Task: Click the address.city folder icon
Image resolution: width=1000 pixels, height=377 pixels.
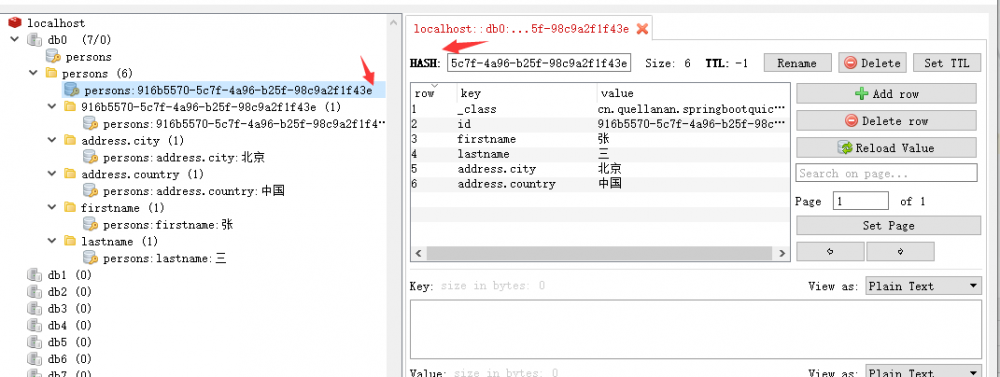Action: pos(70,140)
